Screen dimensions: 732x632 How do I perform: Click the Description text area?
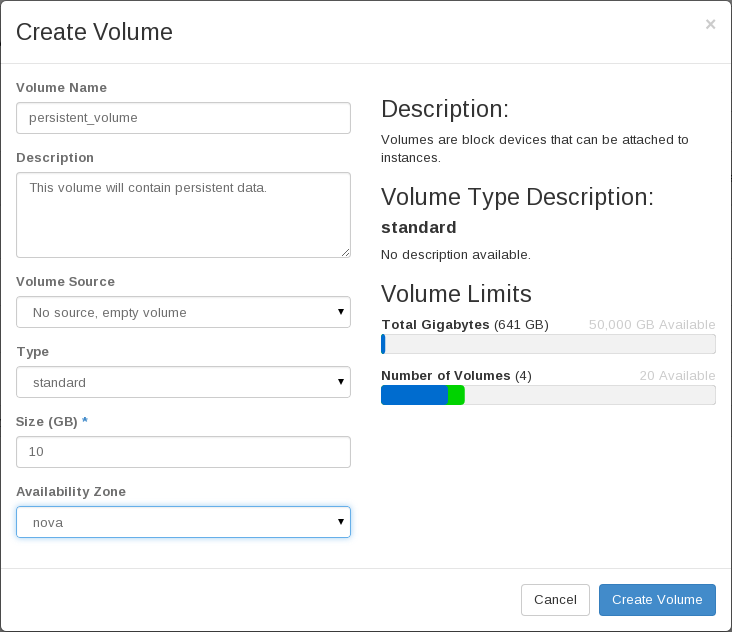183,215
